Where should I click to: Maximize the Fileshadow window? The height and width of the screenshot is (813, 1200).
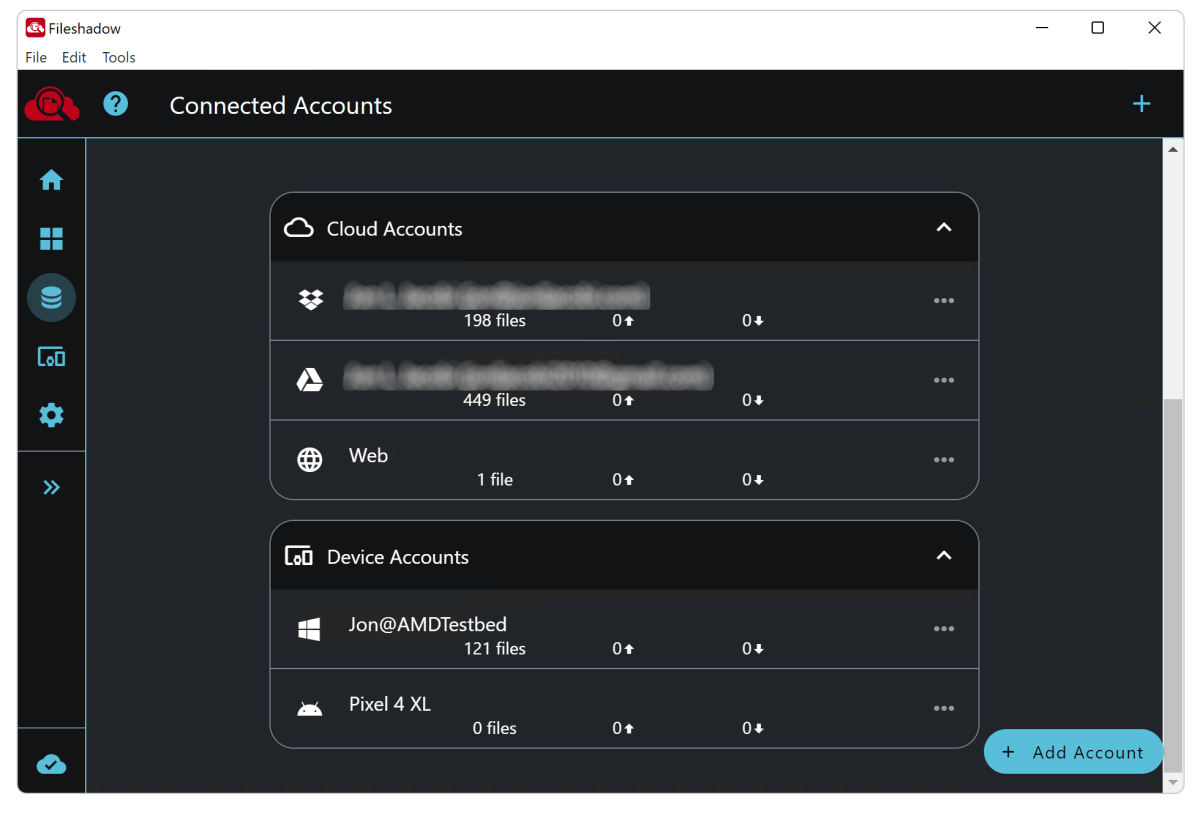pyautogui.click(x=1097, y=28)
